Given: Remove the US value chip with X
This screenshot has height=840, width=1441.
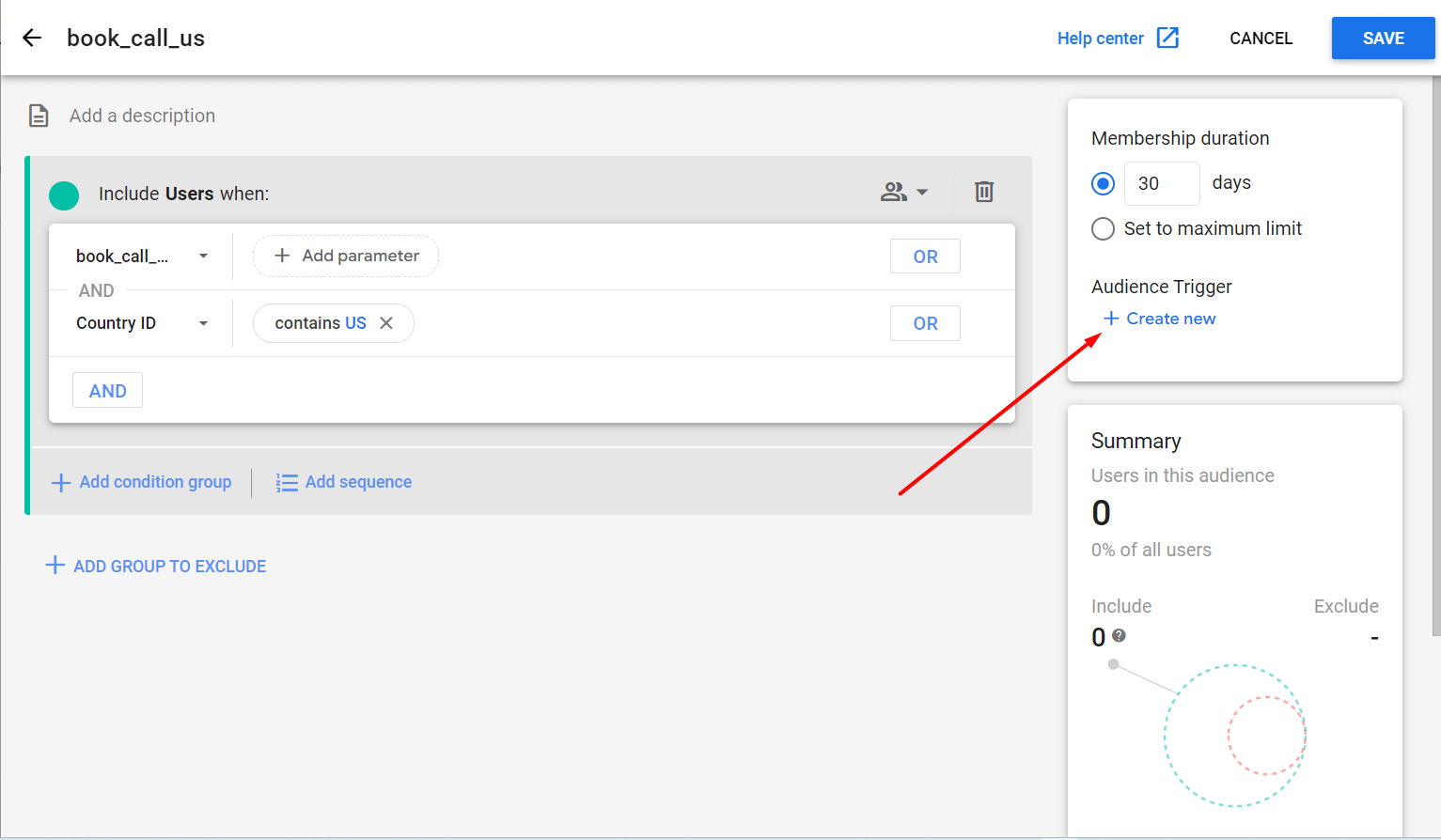Looking at the screenshot, I should tap(386, 322).
